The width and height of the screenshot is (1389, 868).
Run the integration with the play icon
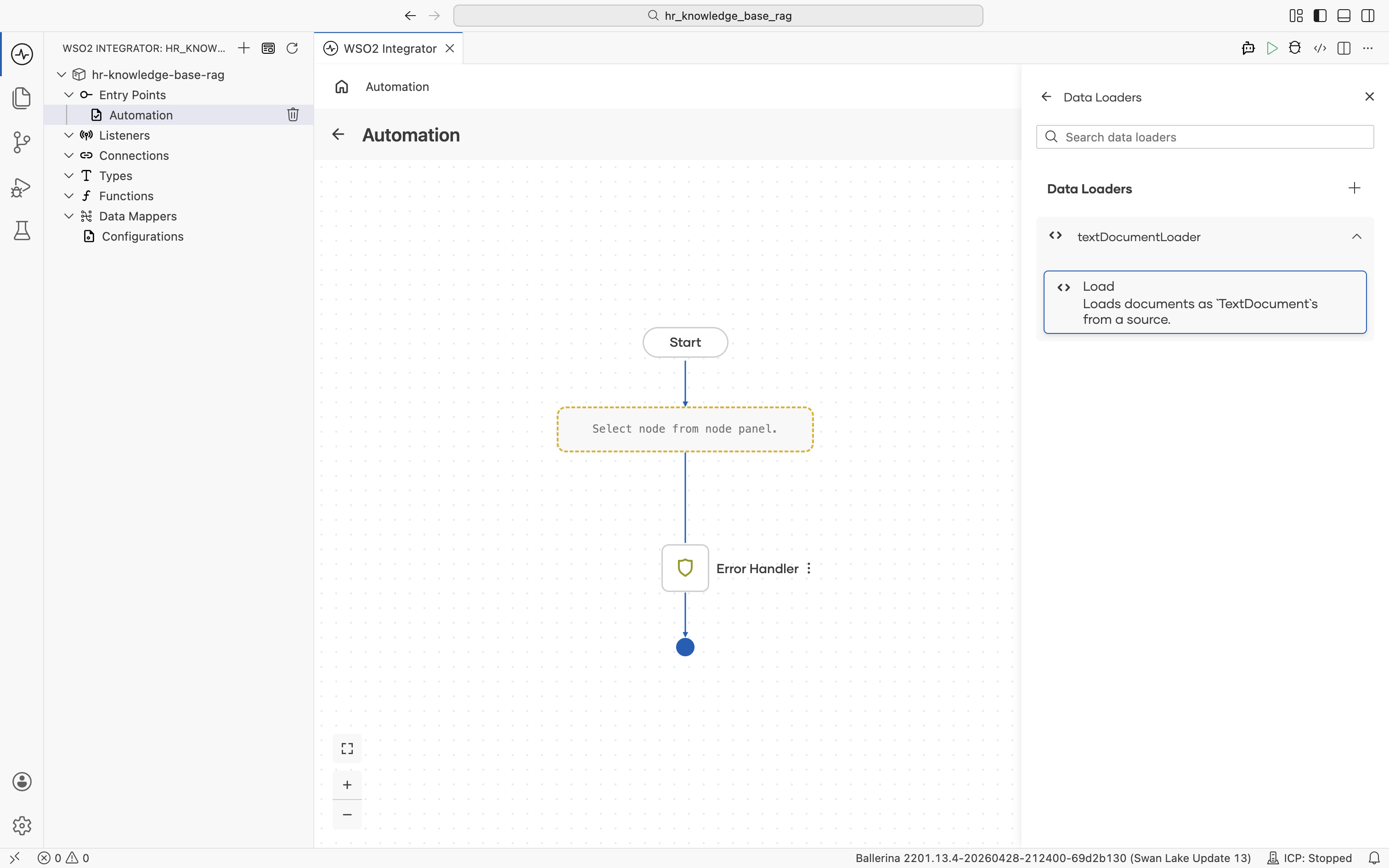click(x=1272, y=48)
